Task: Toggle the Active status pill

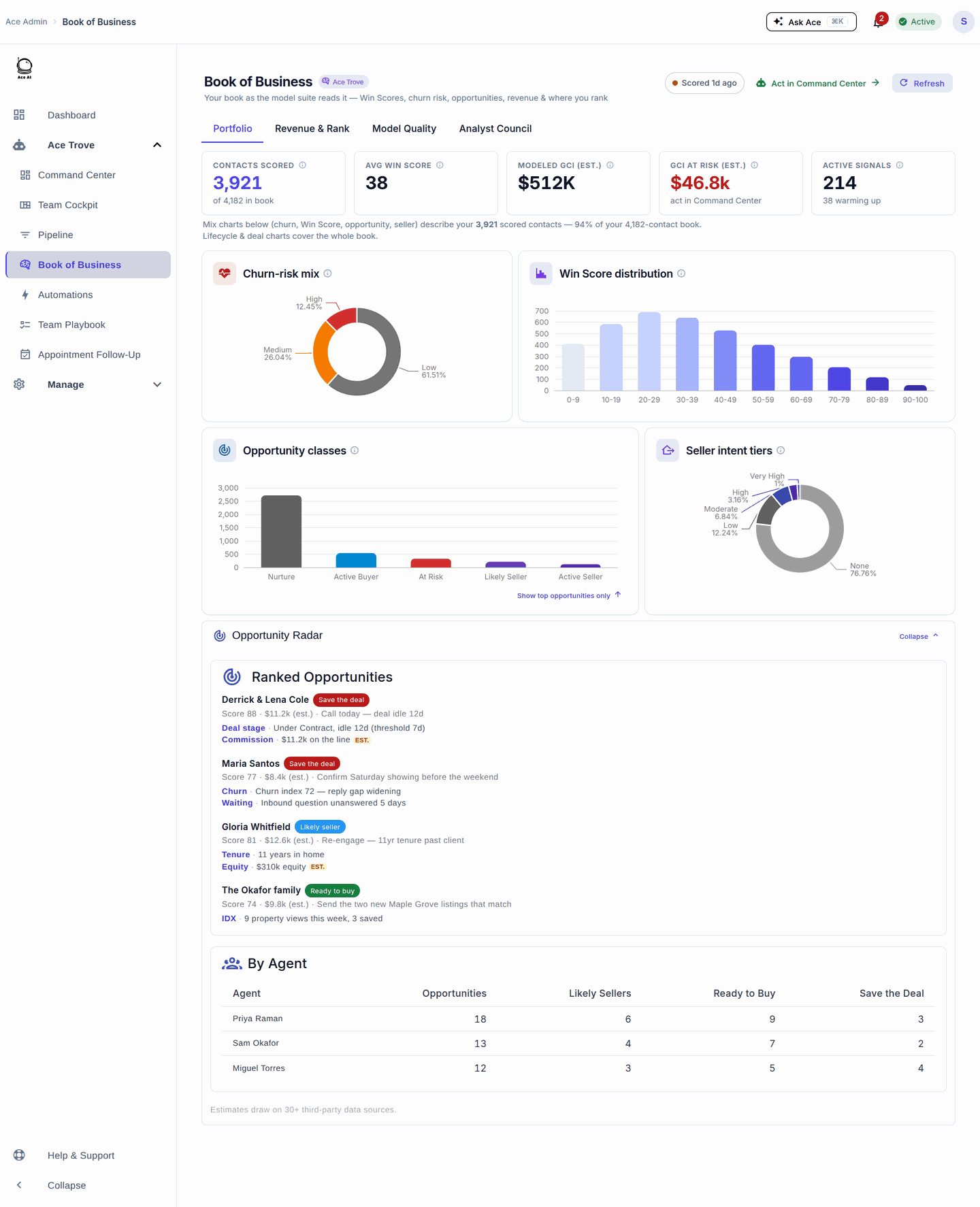Action: click(x=918, y=22)
